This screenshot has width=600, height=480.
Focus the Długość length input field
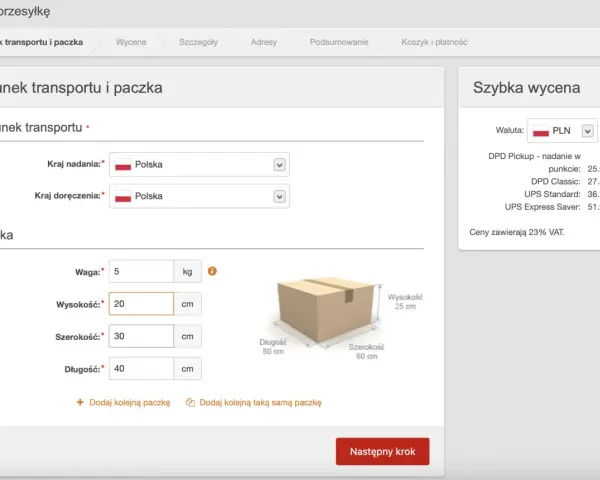(x=141, y=369)
